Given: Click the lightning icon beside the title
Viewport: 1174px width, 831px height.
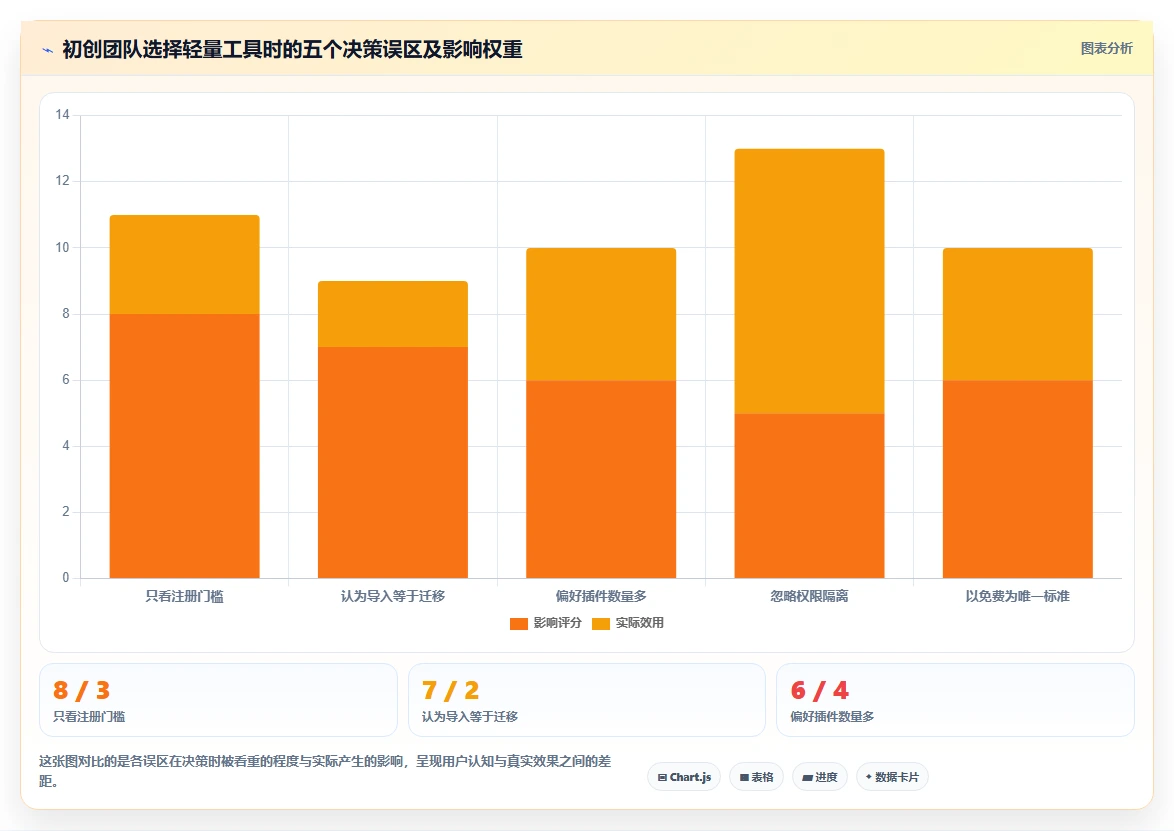Looking at the screenshot, I should 47,50.
